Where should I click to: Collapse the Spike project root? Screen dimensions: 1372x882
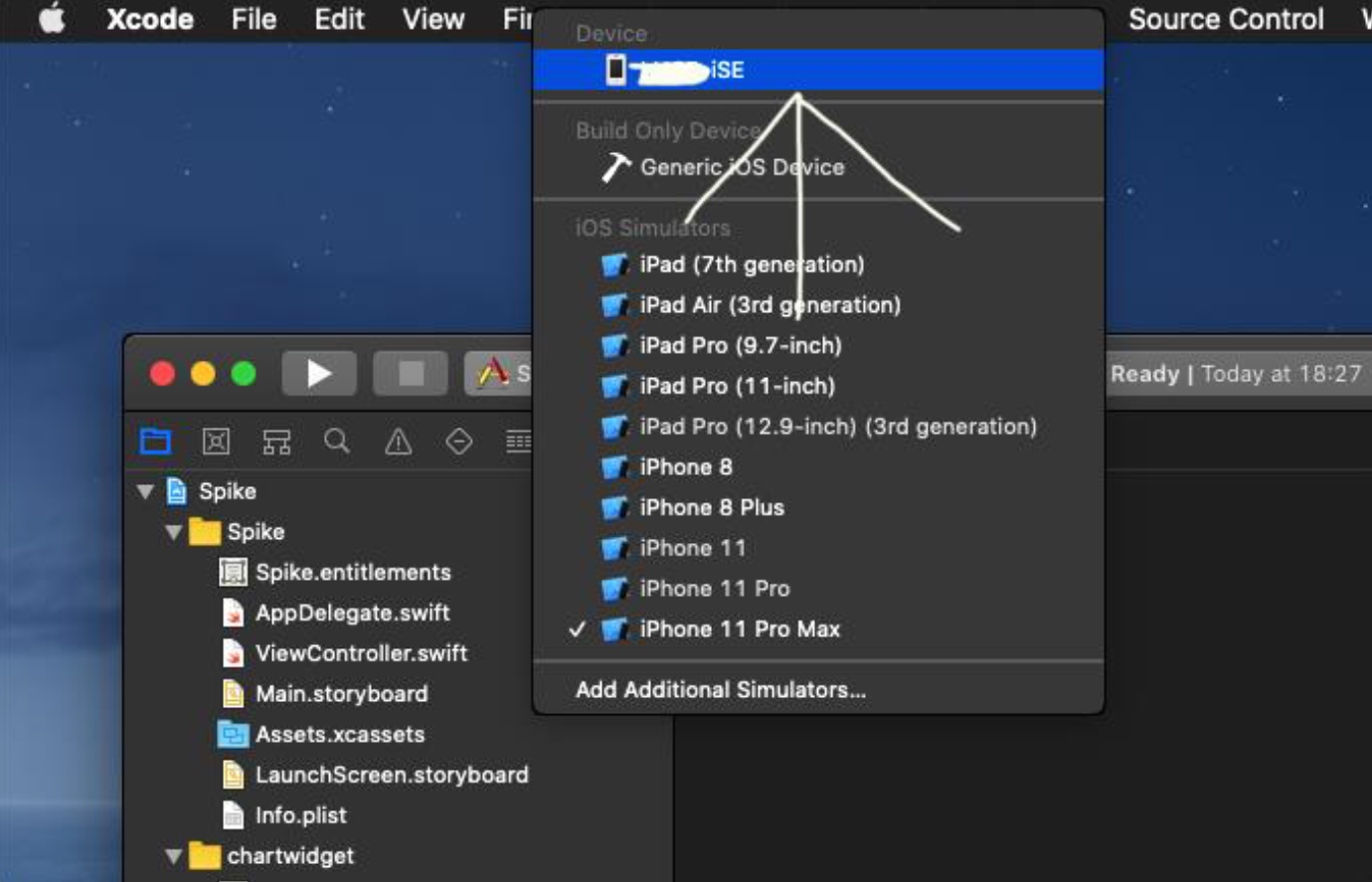146,491
